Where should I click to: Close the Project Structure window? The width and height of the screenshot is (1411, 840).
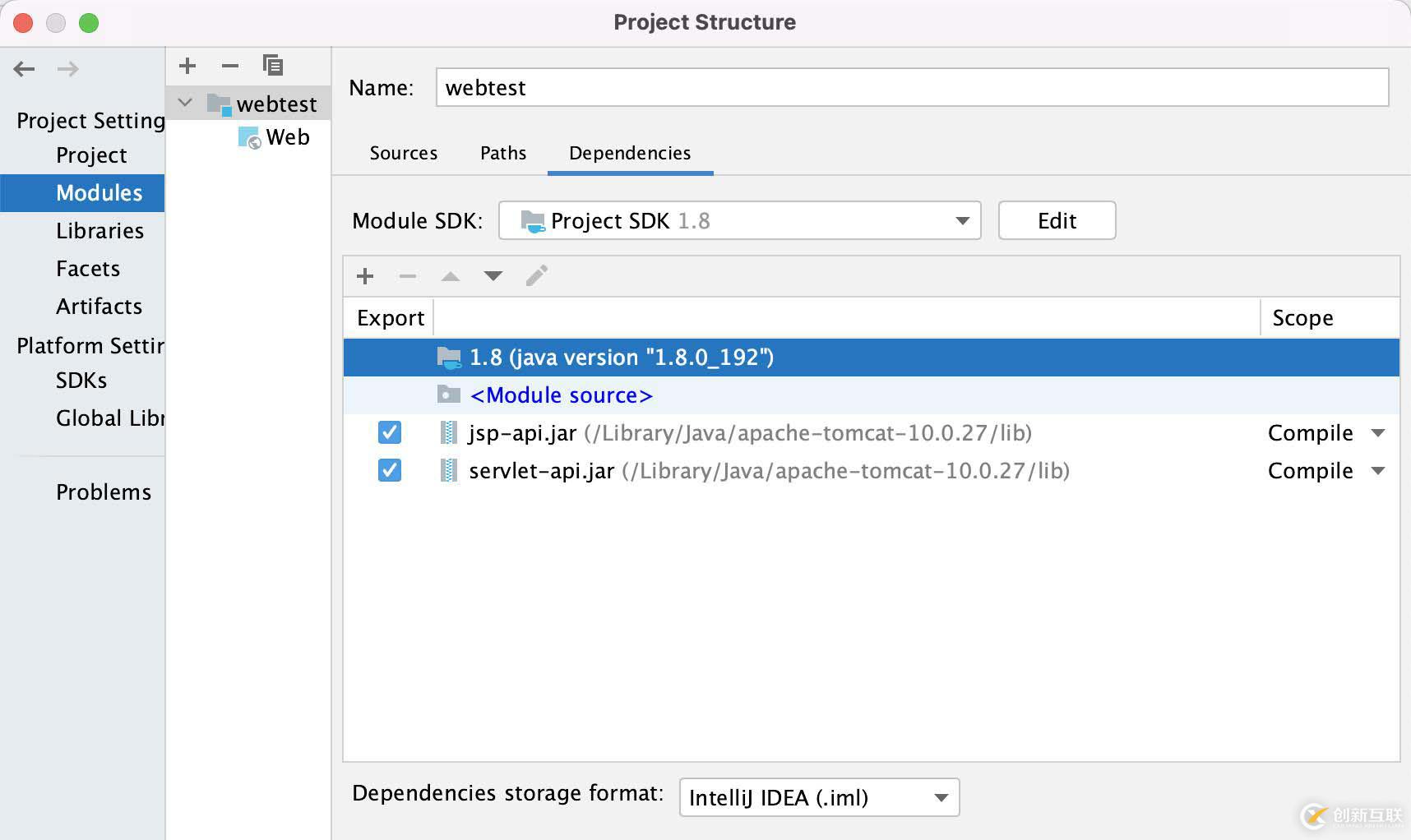pyautogui.click(x=23, y=23)
